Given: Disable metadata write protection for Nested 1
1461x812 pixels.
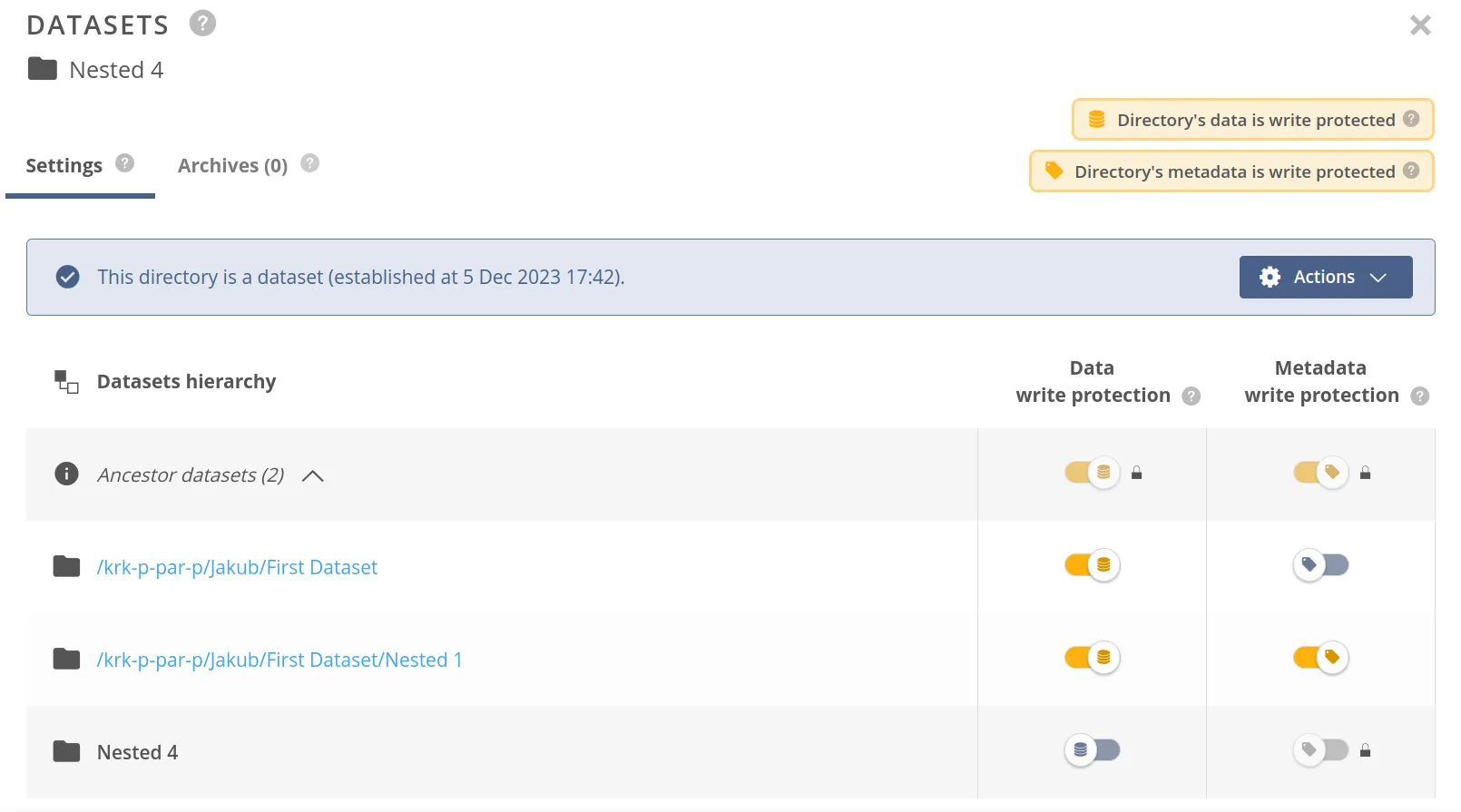Looking at the screenshot, I should [1320, 658].
